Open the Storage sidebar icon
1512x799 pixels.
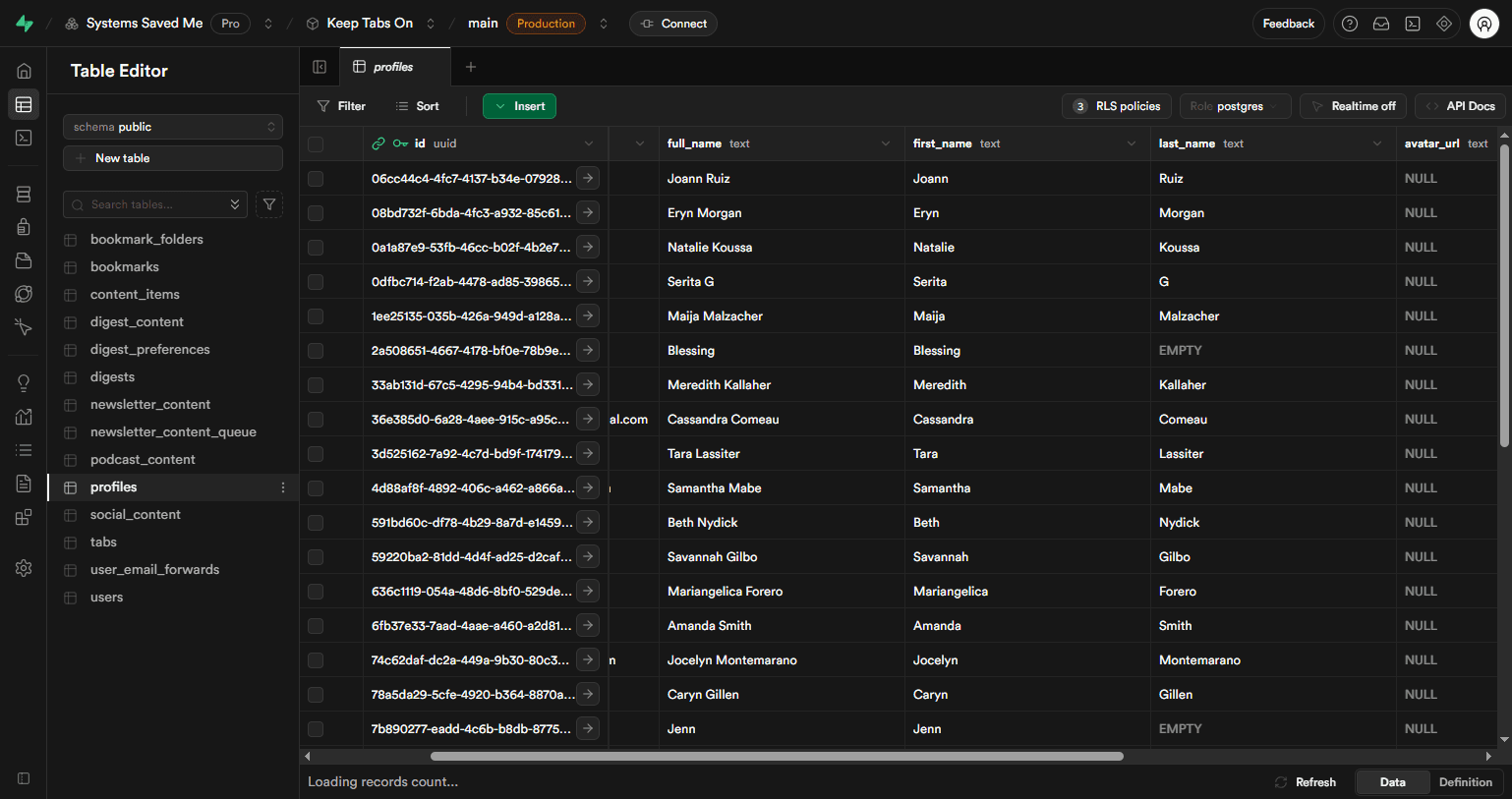pos(24,260)
